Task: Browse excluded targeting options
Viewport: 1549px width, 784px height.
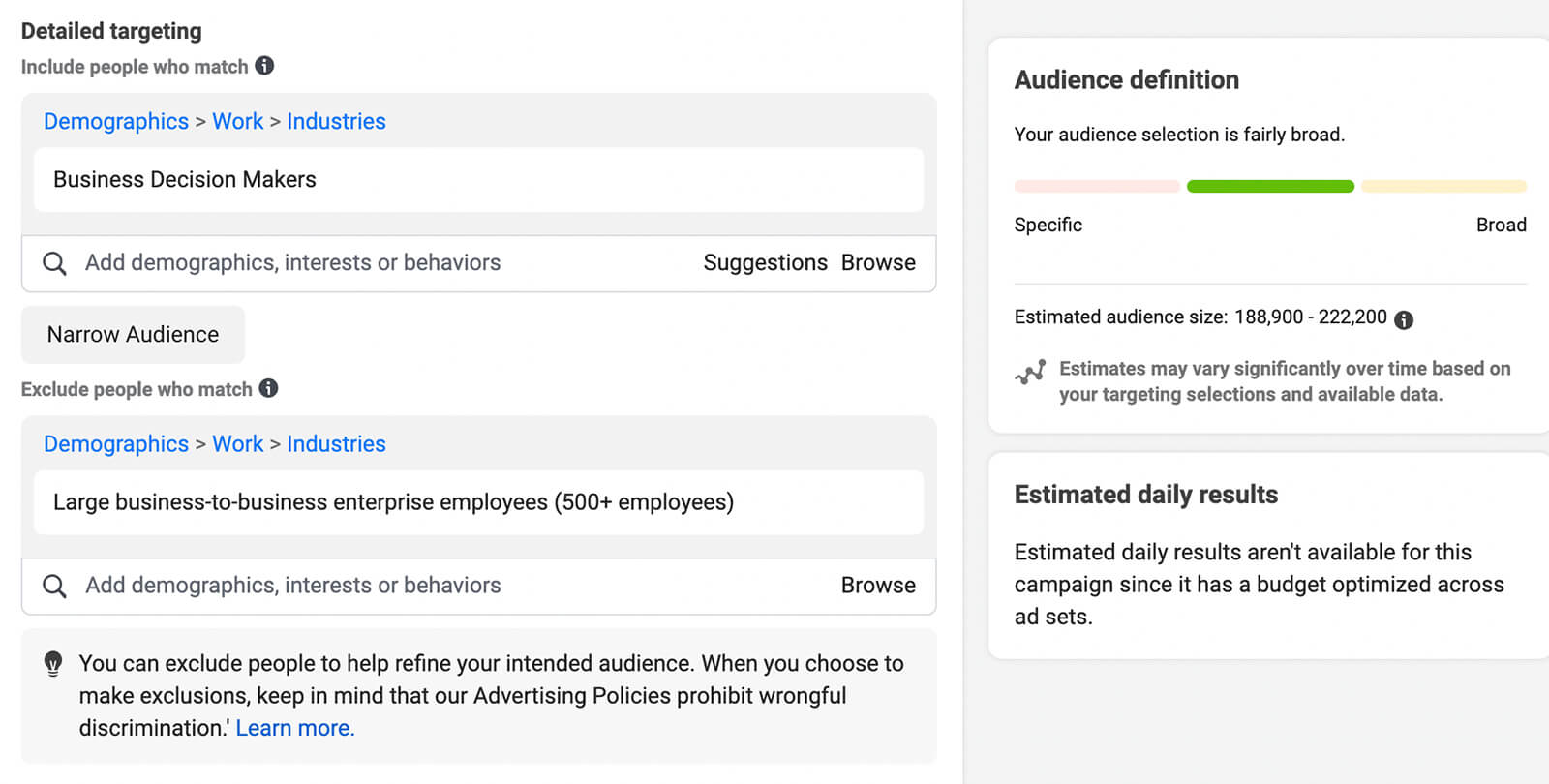Action: (x=878, y=586)
